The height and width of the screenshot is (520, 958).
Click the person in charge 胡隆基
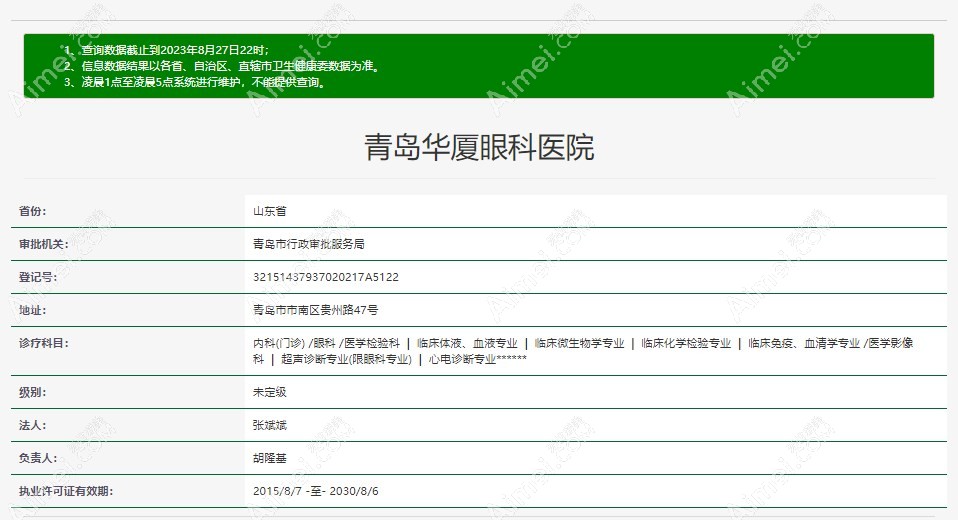tap(269, 458)
